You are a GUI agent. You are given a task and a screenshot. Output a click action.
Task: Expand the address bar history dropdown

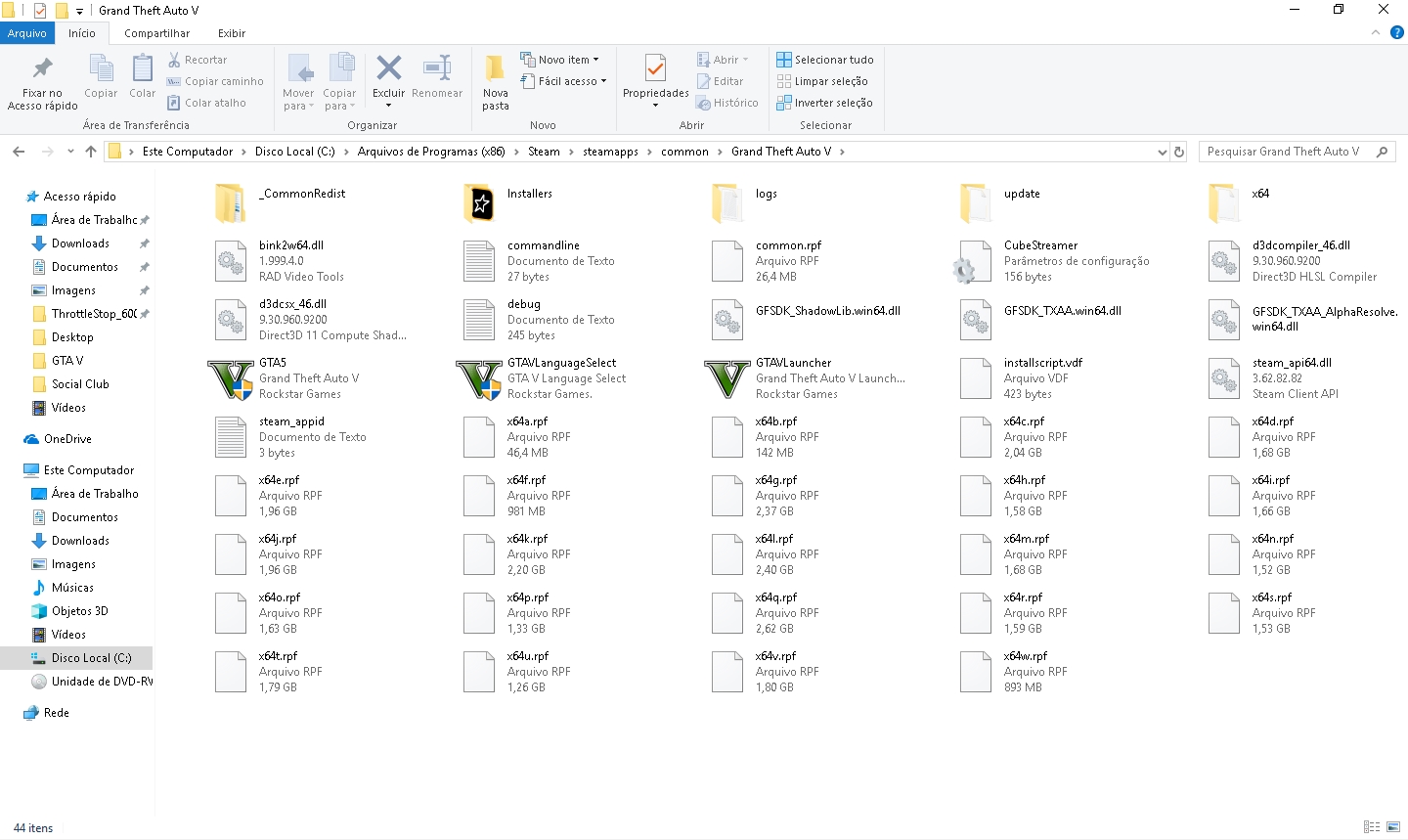pyautogui.click(x=1162, y=152)
